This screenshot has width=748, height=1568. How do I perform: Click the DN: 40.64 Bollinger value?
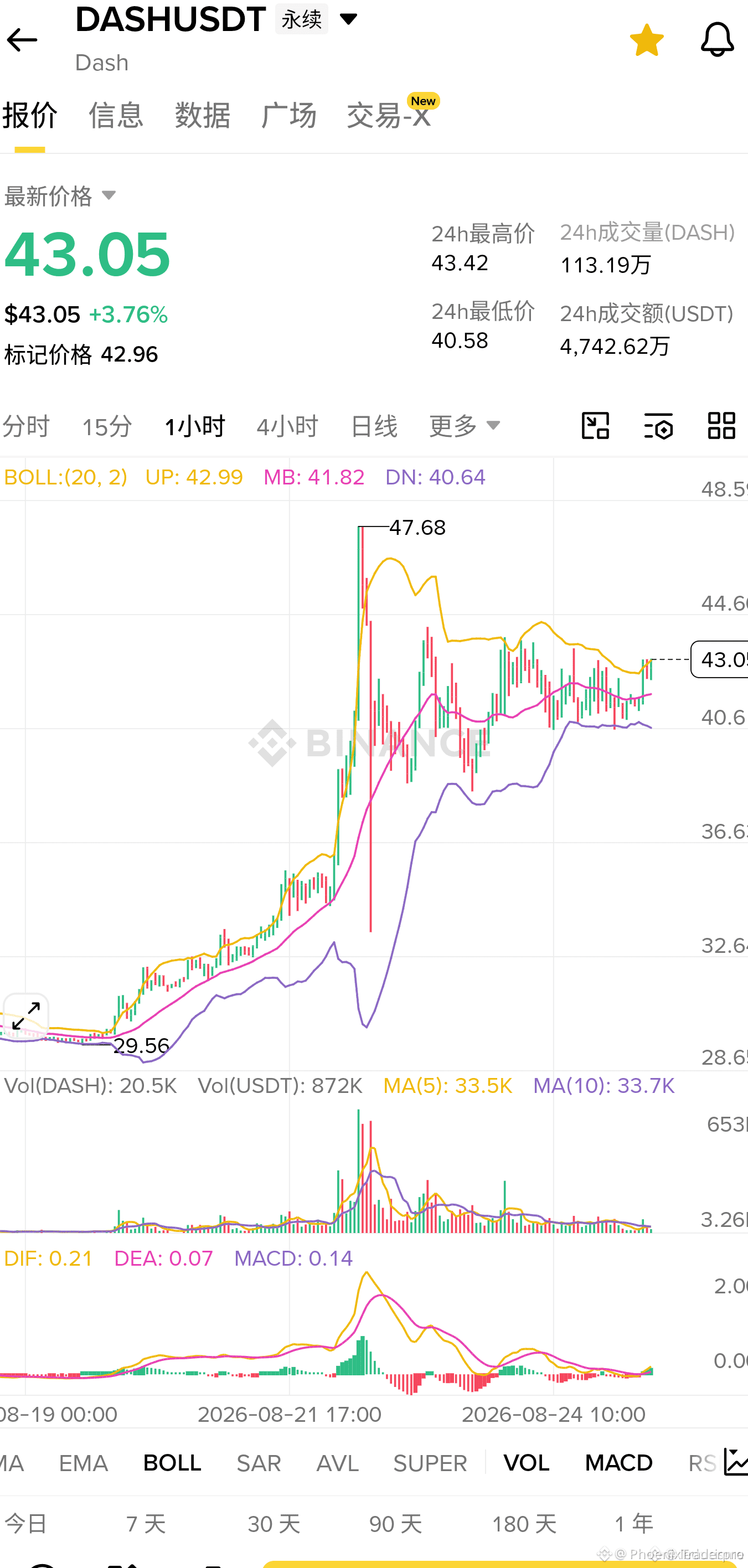(435, 477)
